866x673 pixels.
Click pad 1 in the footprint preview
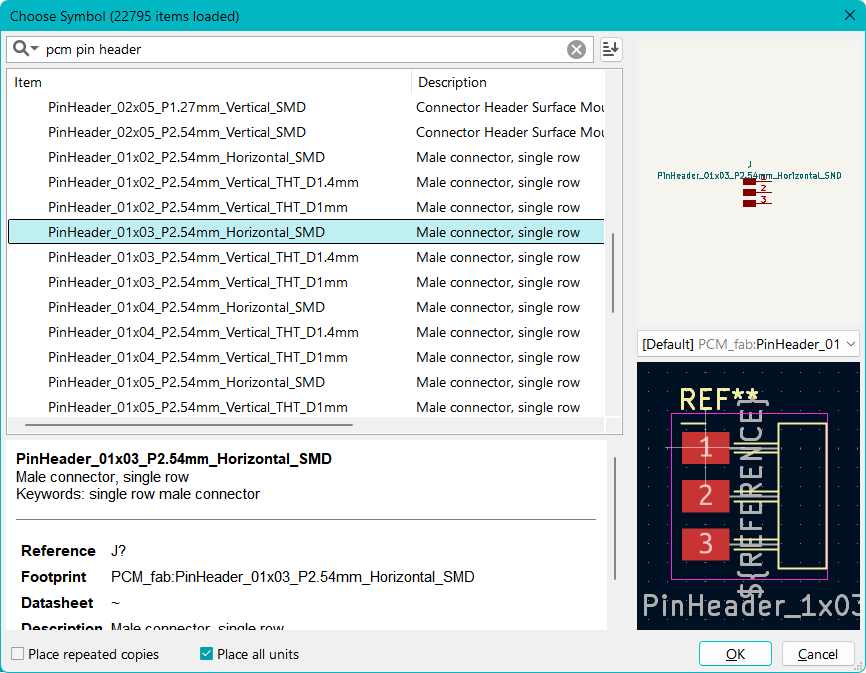coord(706,447)
